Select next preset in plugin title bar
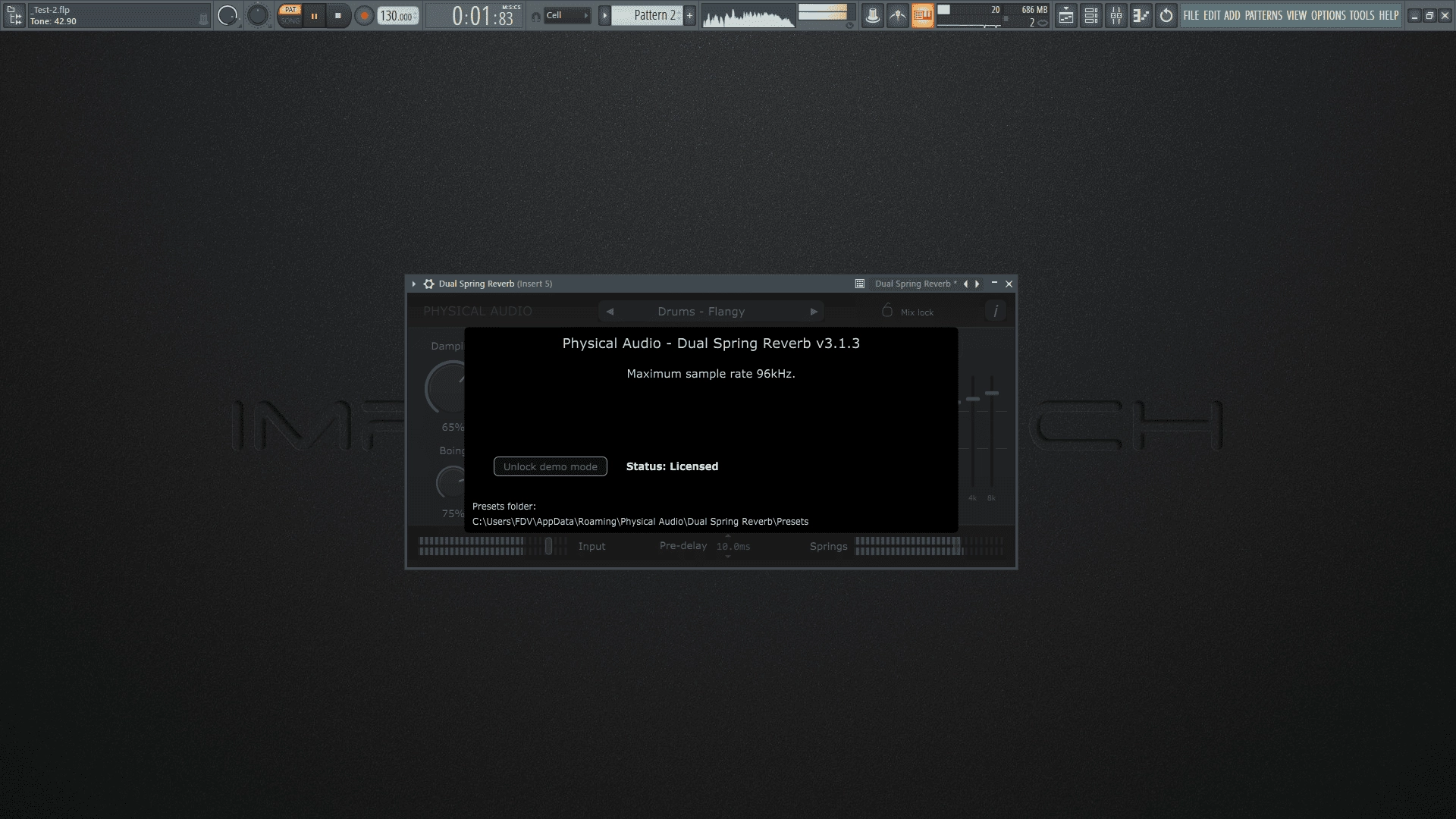Viewport: 1456px width, 819px height. [x=977, y=284]
